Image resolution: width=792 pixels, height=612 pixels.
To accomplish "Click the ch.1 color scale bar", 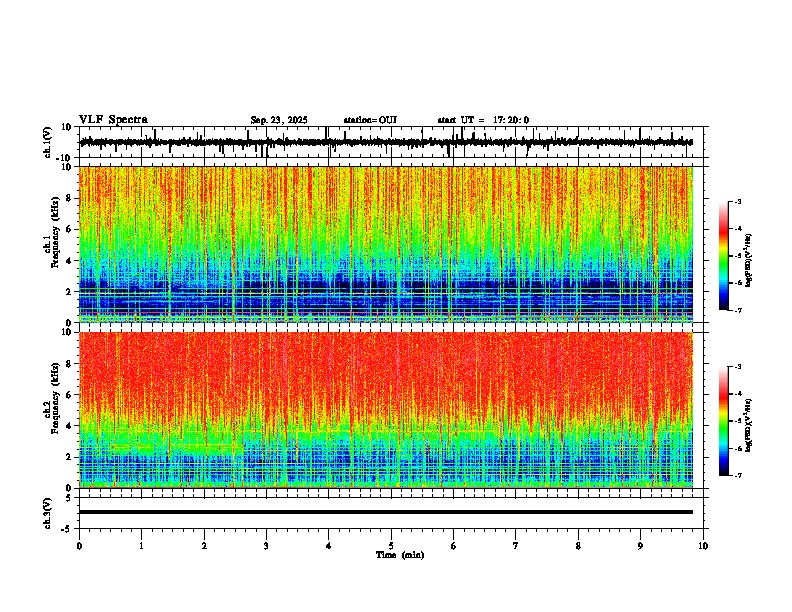I will (x=723, y=256).
